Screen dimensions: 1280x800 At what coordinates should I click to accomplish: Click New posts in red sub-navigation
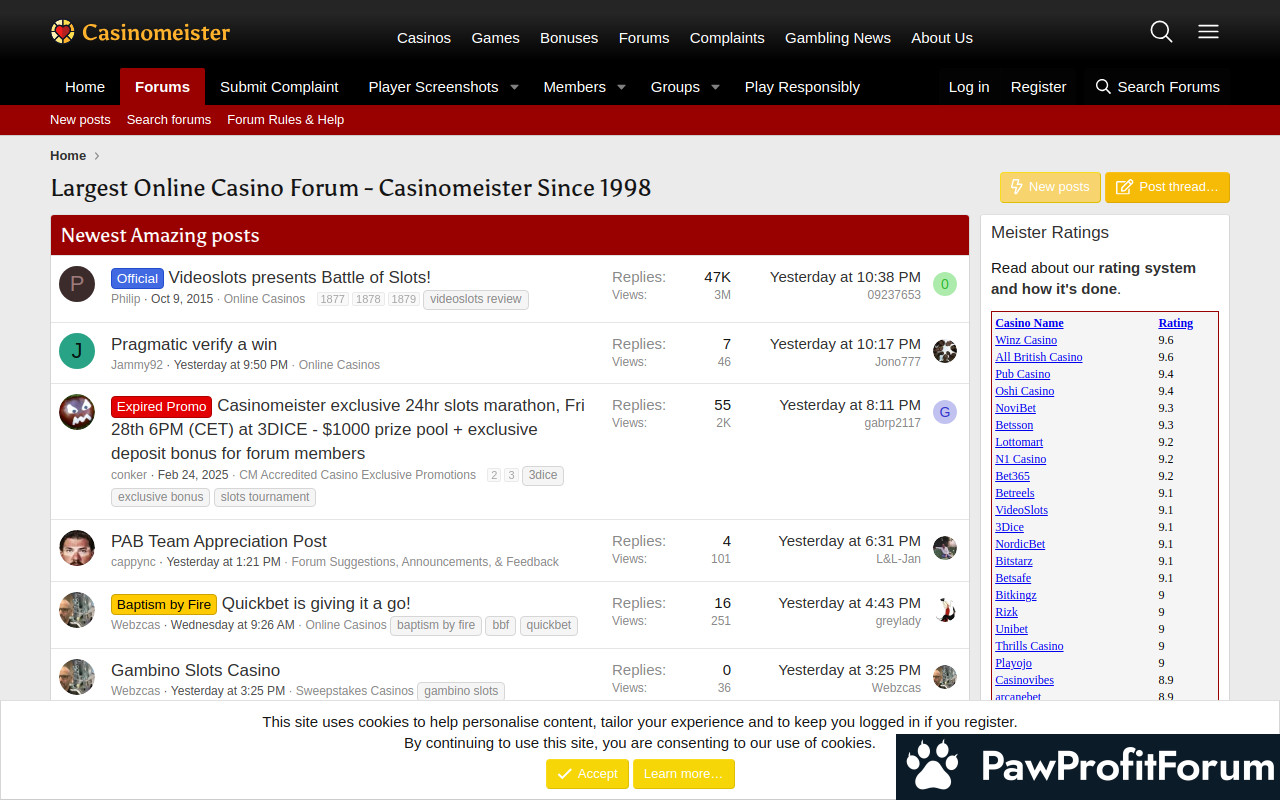click(80, 120)
